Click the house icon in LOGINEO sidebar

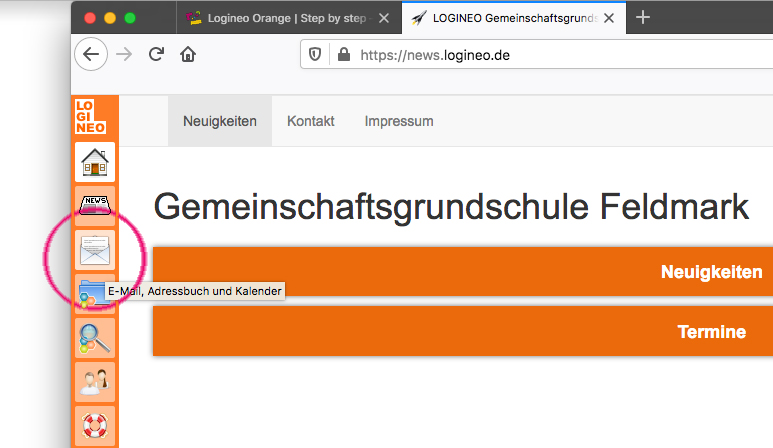pos(95,162)
